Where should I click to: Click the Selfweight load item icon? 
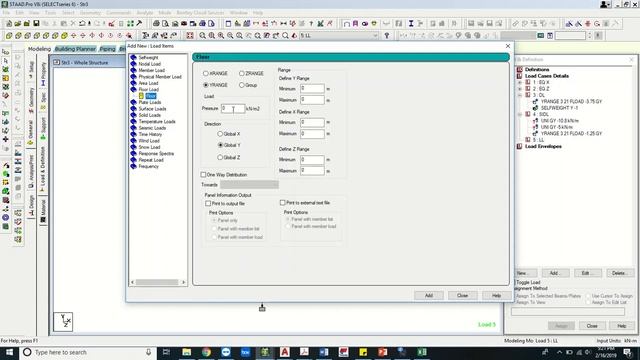(x=133, y=58)
